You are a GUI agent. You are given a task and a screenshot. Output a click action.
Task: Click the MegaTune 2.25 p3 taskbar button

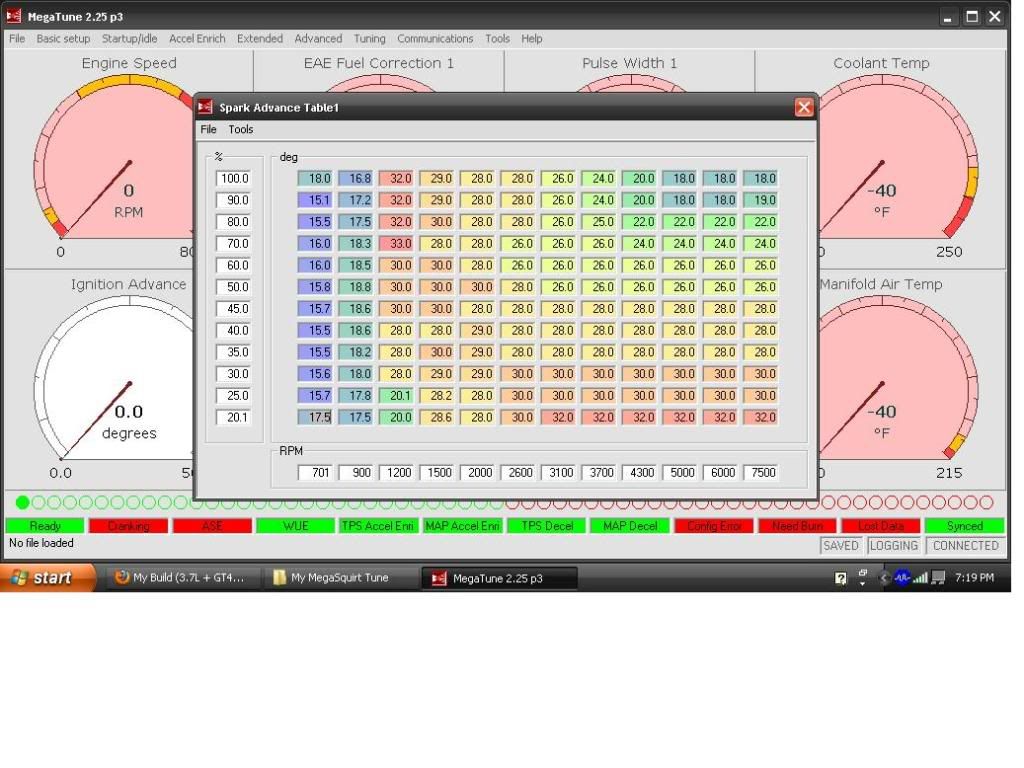pyautogui.click(x=498, y=578)
